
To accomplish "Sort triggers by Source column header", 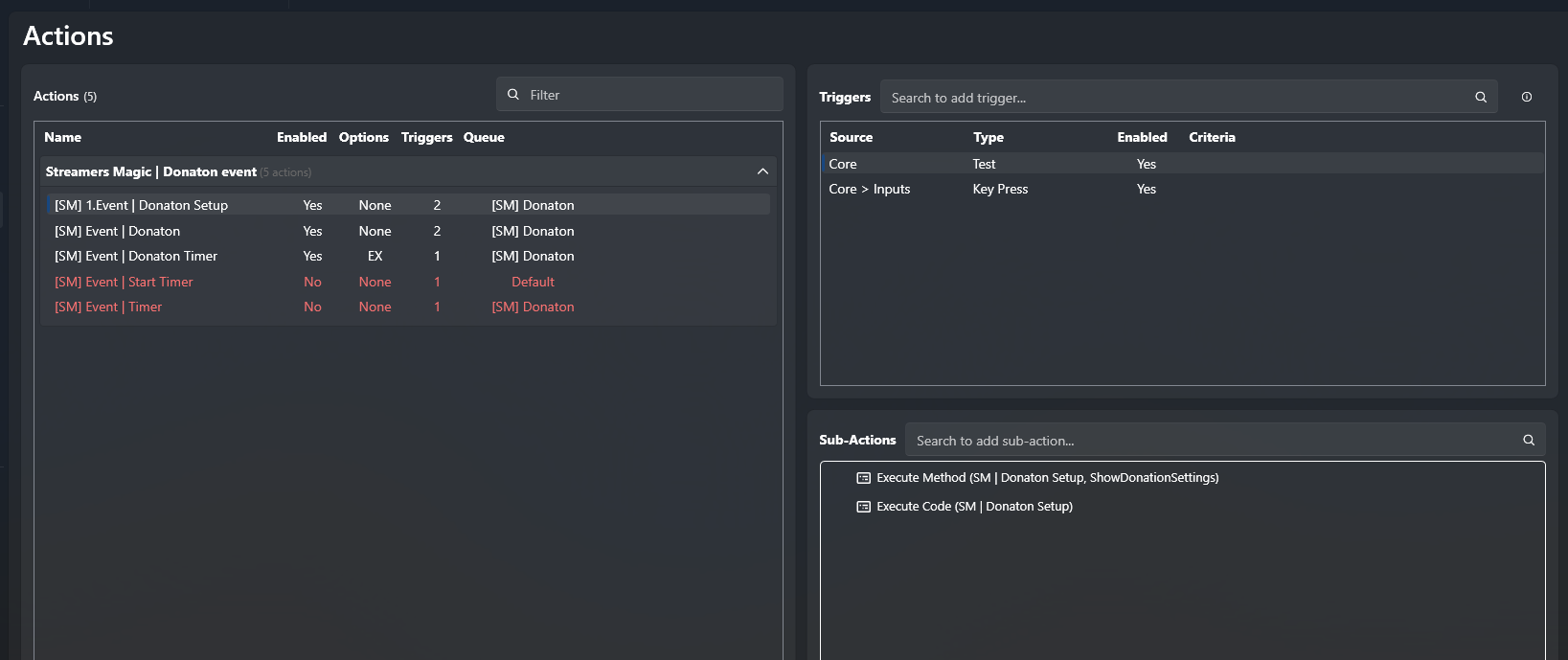I will pyautogui.click(x=851, y=137).
